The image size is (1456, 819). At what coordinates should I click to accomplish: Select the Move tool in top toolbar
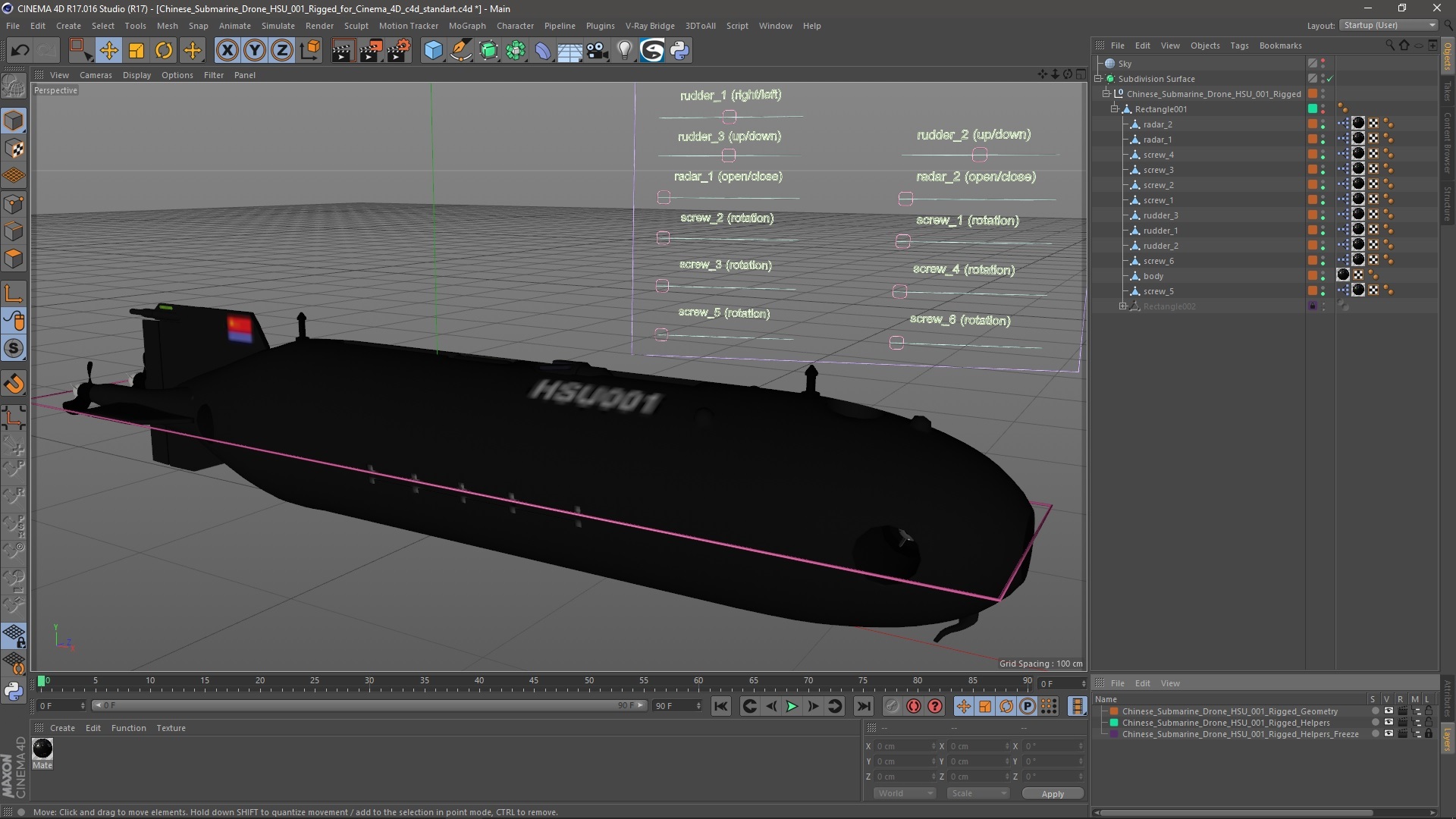pyautogui.click(x=108, y=51)
